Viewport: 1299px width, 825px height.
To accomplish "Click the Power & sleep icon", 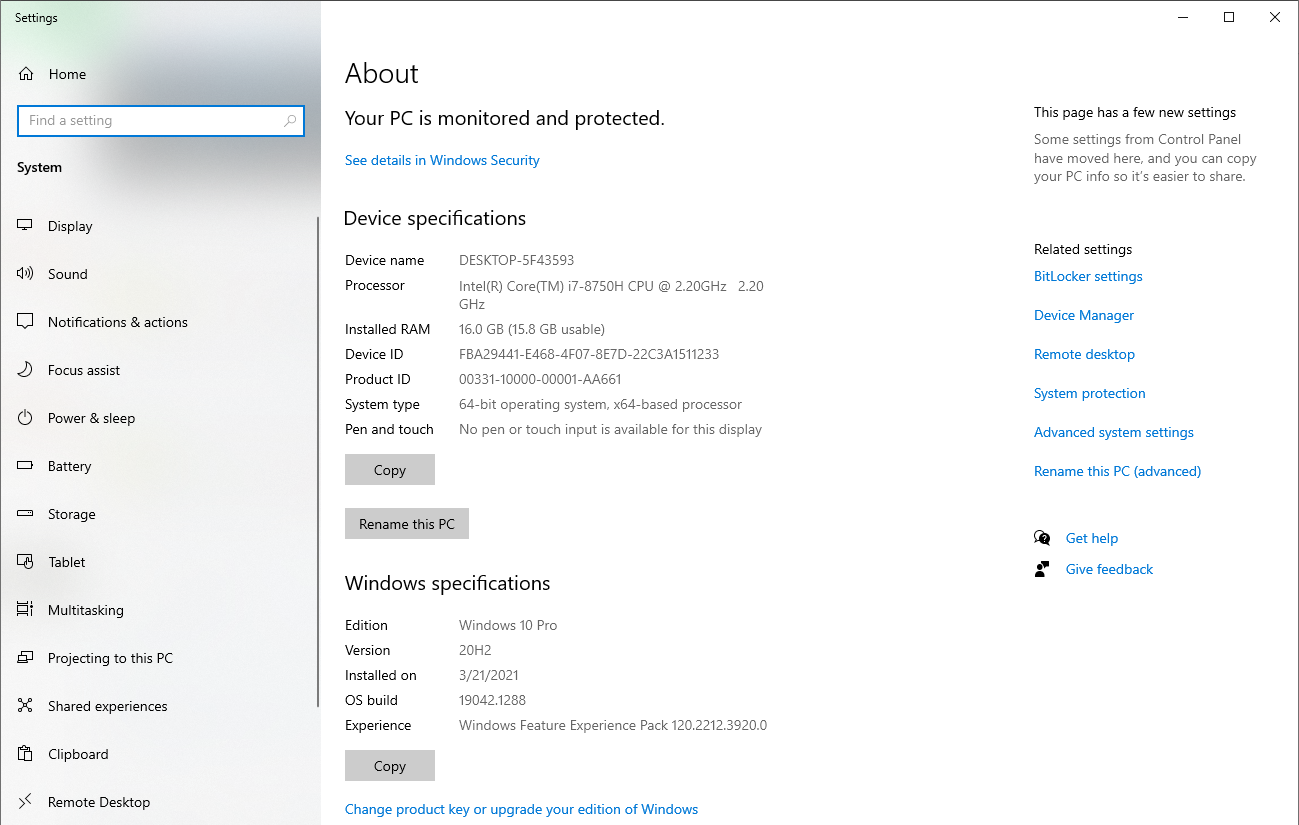I will tap(26, 418).
